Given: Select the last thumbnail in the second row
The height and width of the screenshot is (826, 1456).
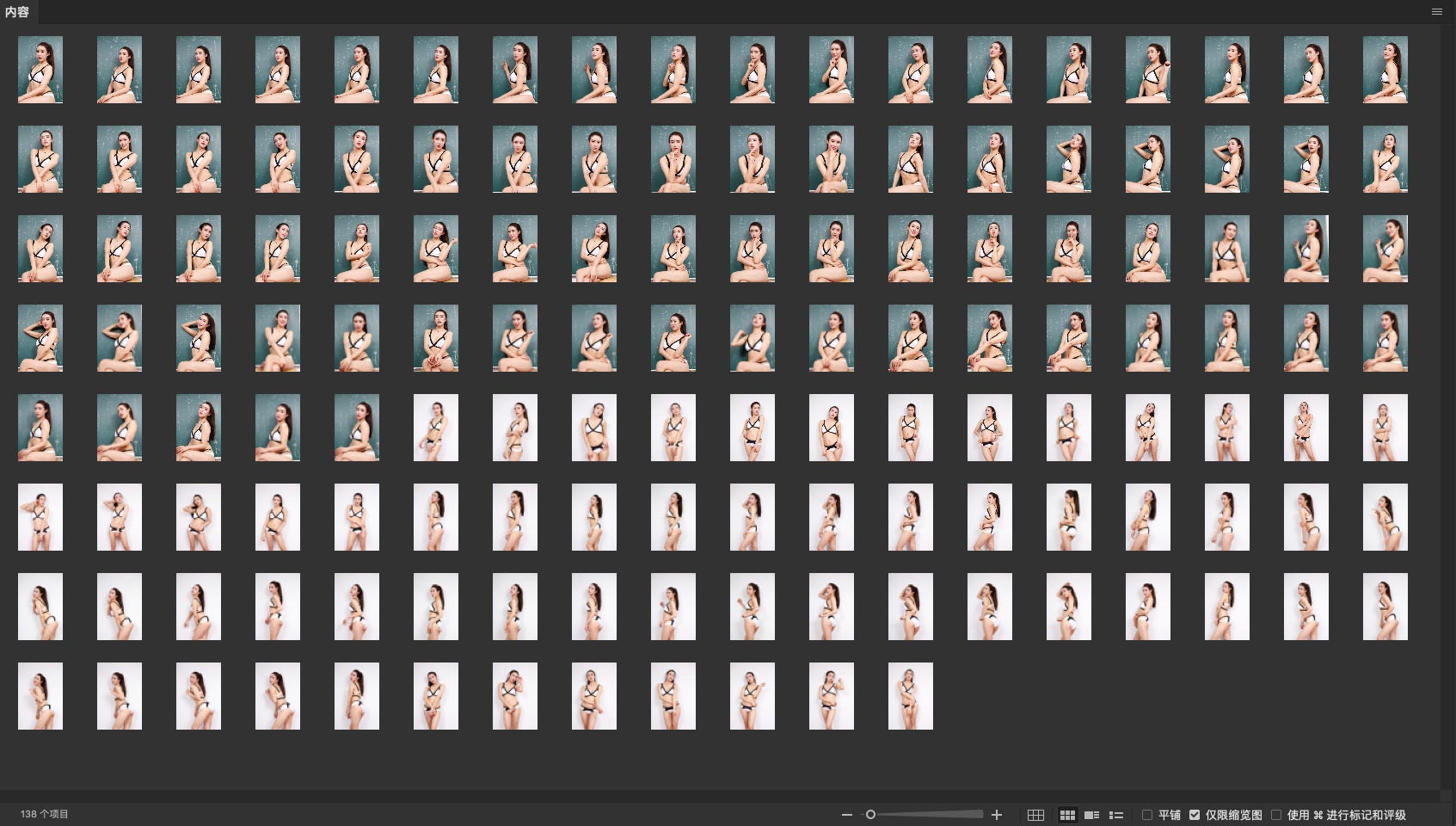Looking at the screenshot, I should [1385, 159].
